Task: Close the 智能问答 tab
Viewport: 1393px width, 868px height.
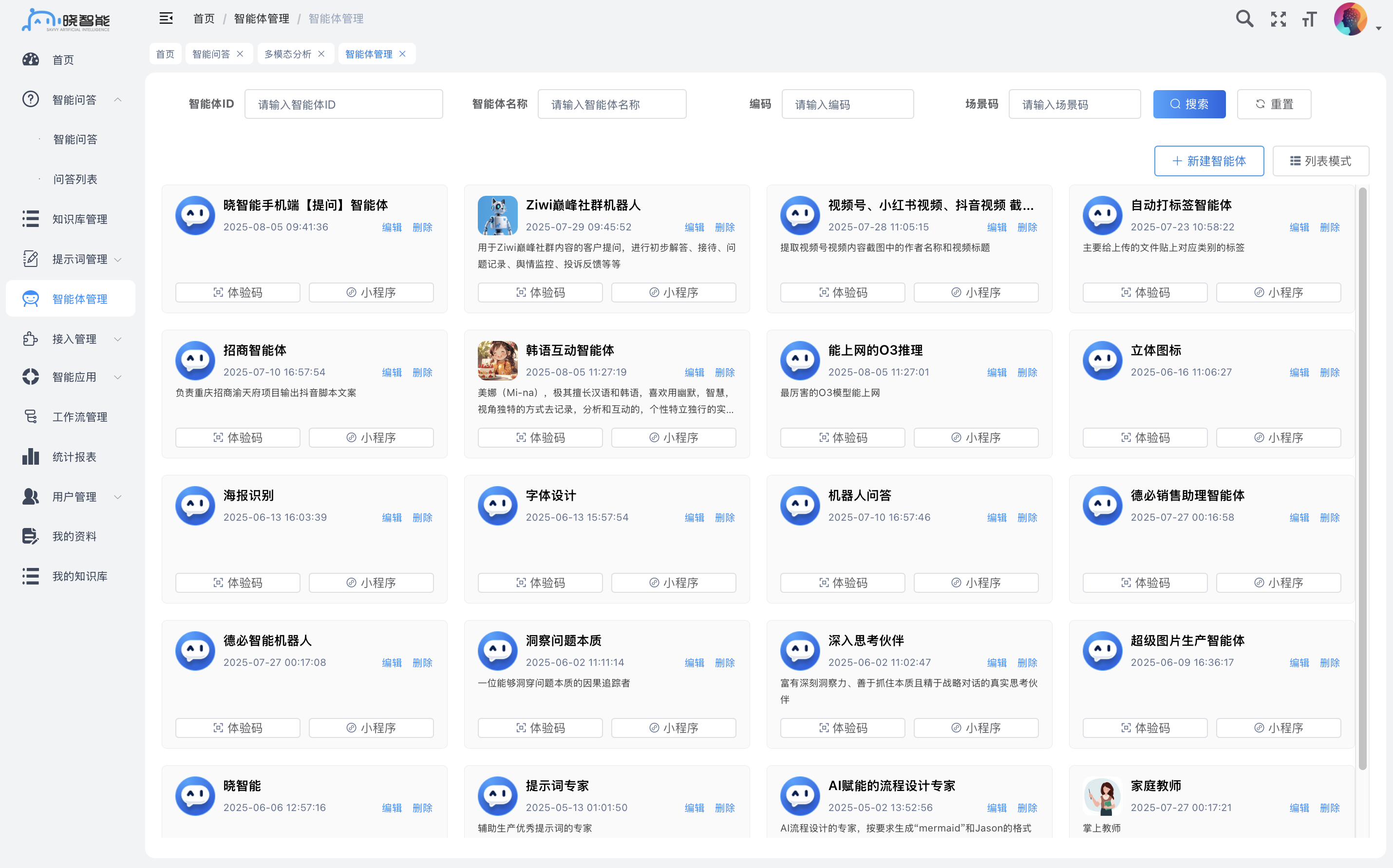Action: 240,54
